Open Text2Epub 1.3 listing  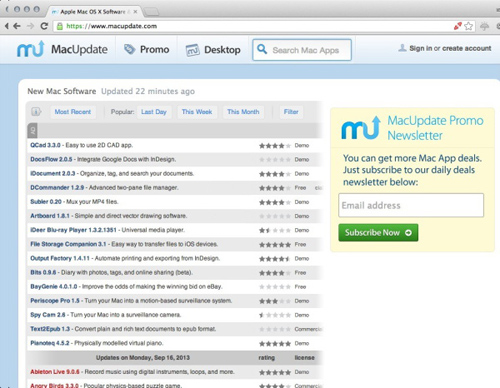click(50, 329)
